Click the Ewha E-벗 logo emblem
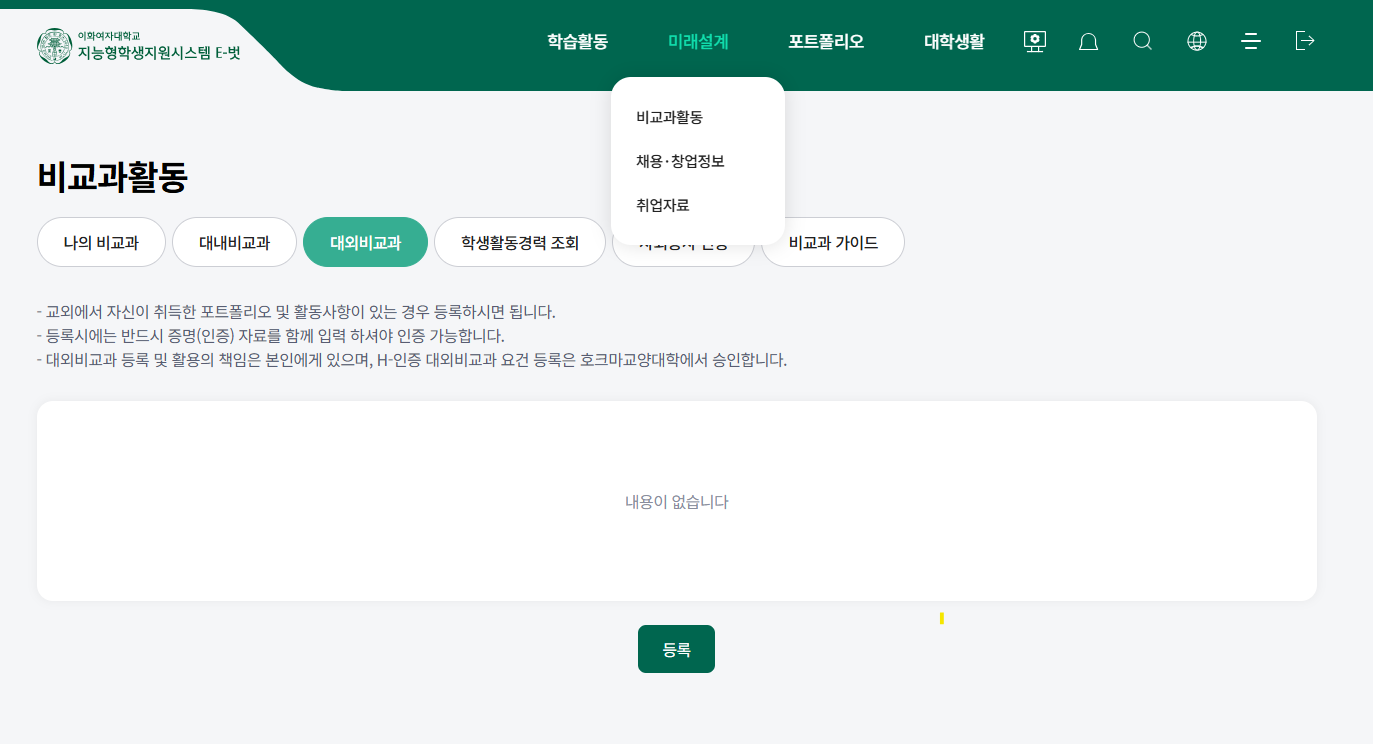 (x=55, y=46)
